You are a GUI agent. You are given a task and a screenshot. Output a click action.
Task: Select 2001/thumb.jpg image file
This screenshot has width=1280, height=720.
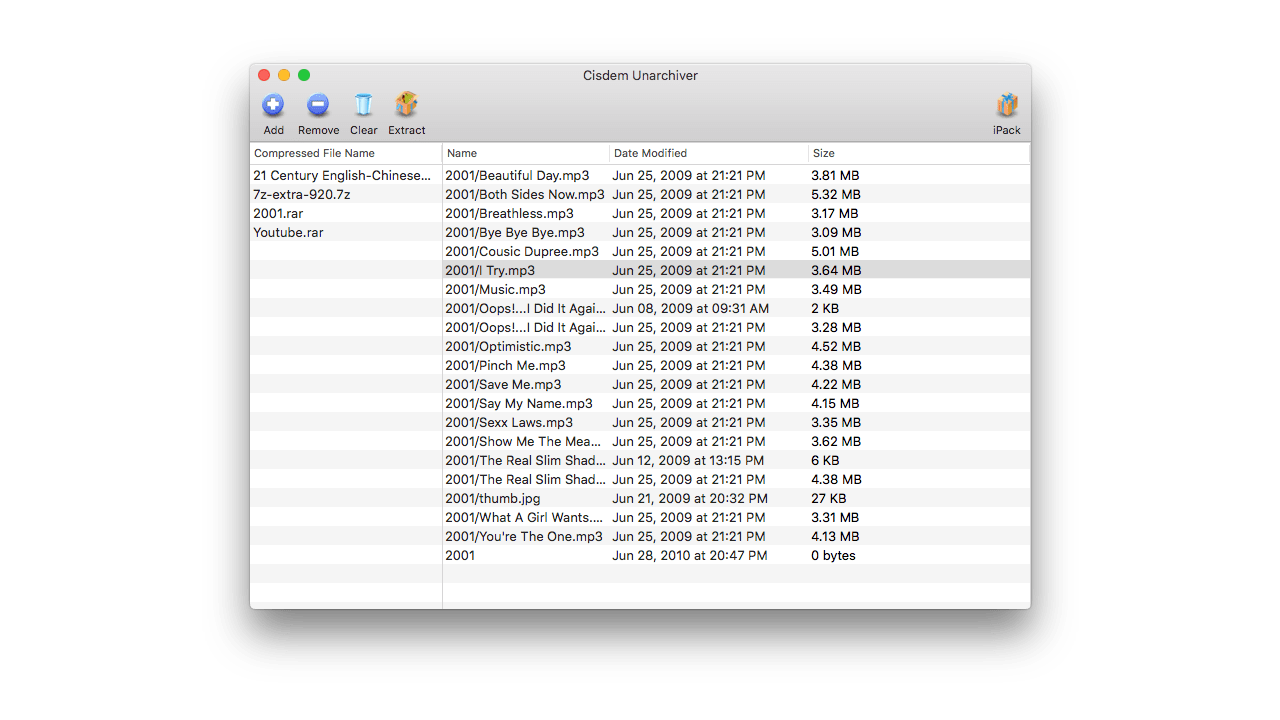click(736, 498)
